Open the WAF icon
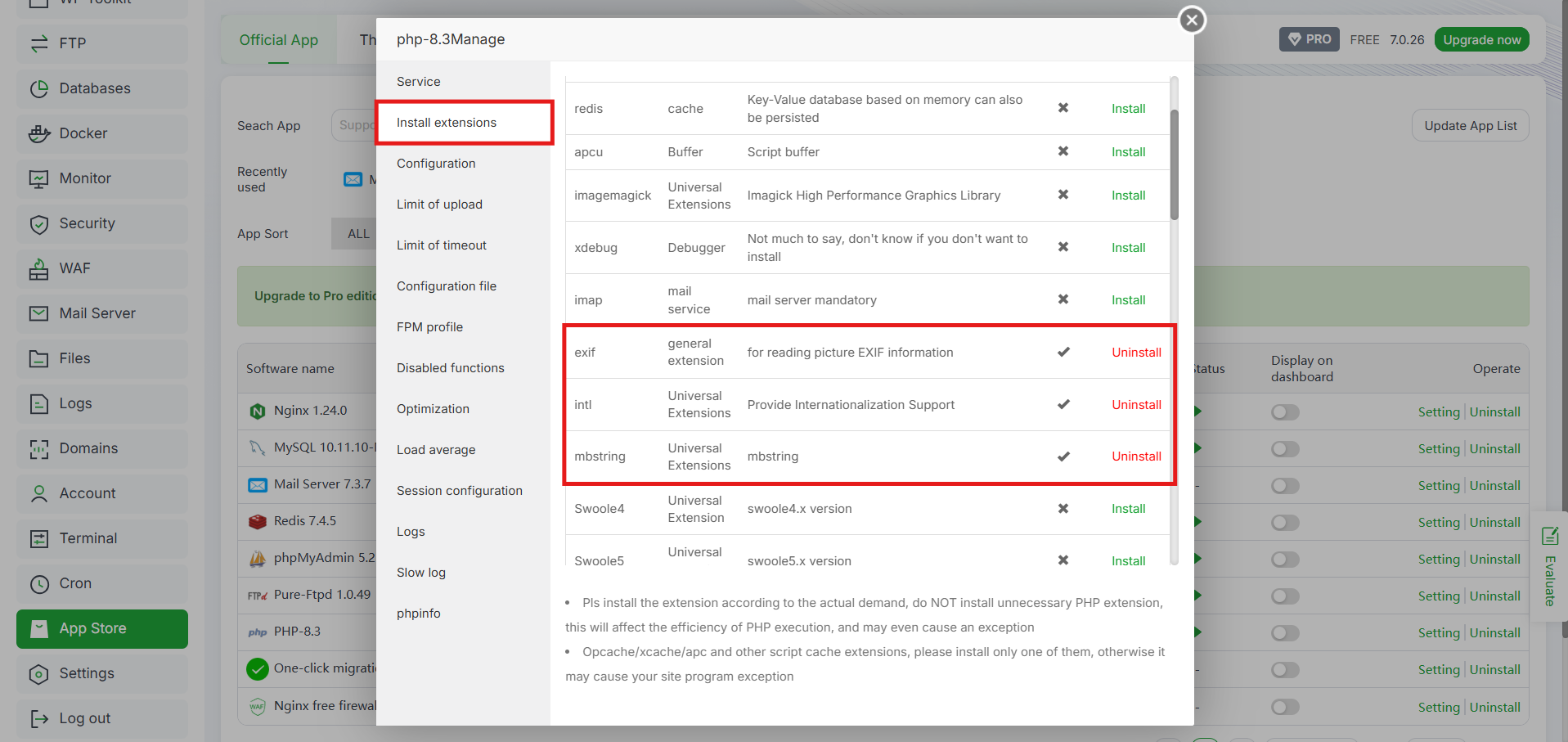The image size is (1568, 742). 38,268
